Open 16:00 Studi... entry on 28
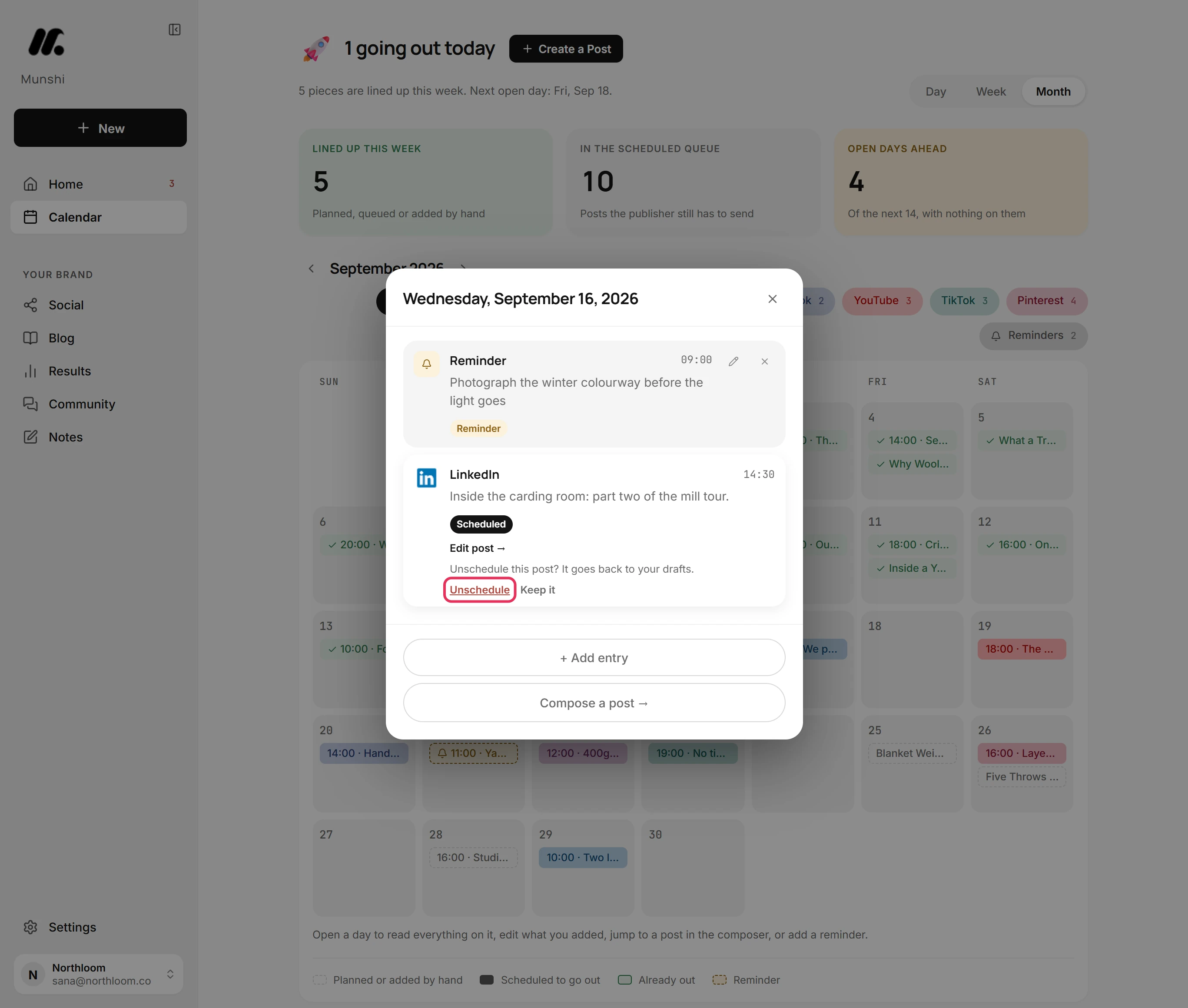The height and width of the screenshot is (1008, 1188). (x=473, y=858)
